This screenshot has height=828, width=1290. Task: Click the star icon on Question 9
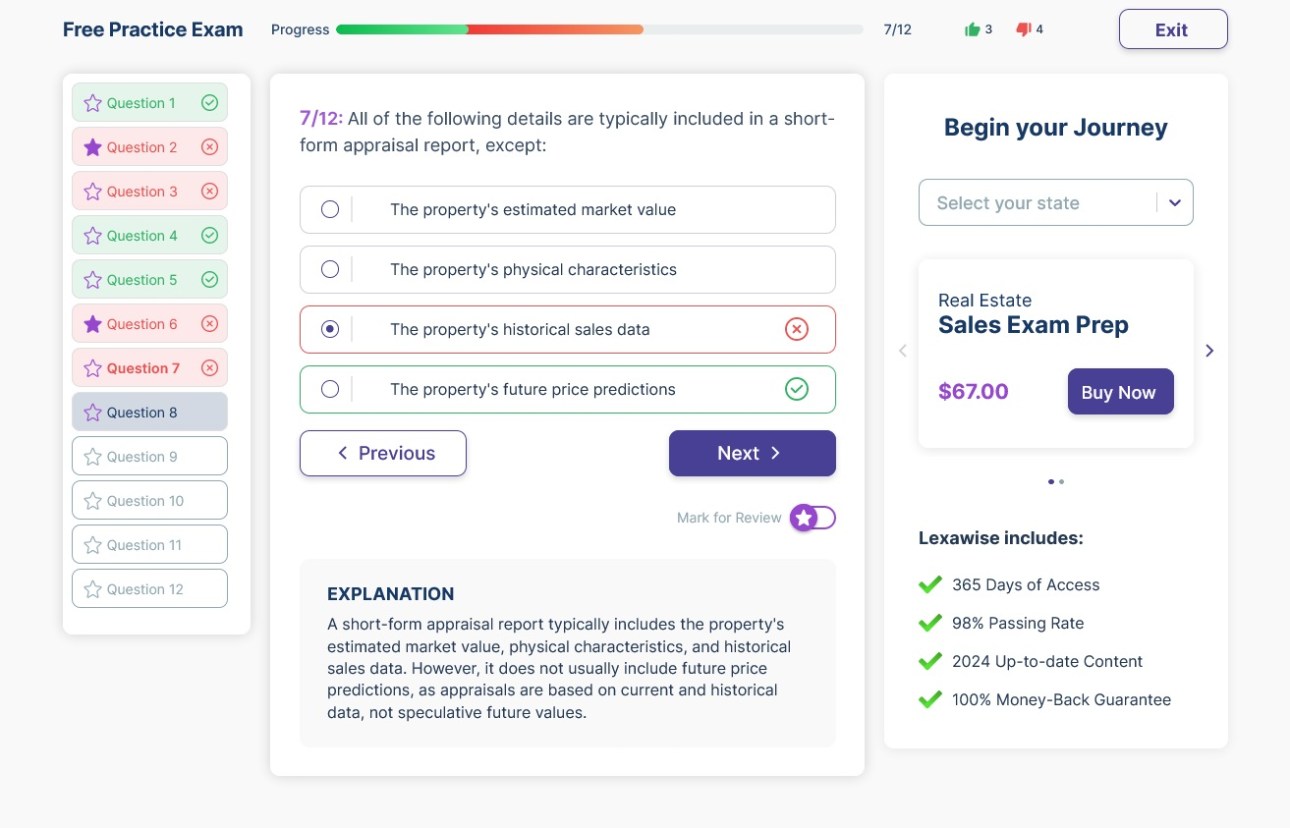pos(93,457)
